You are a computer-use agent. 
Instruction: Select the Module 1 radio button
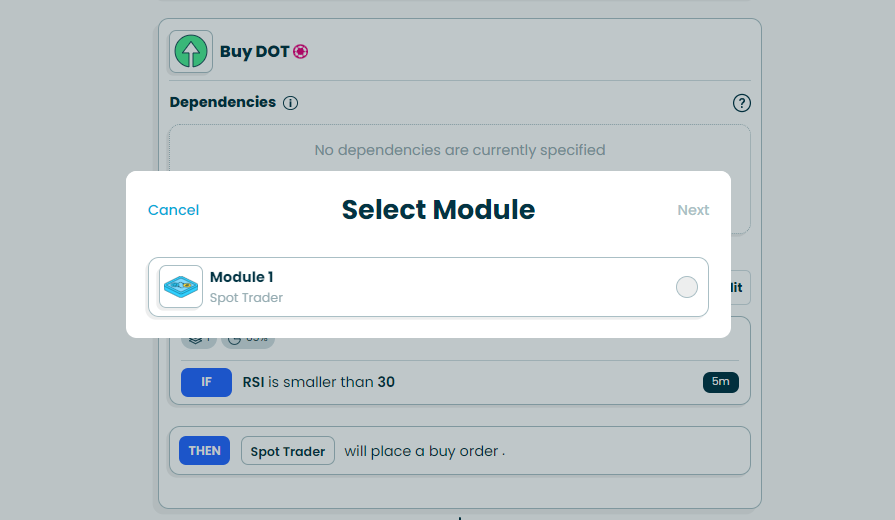pyautogui.click(x=687, y=287)
